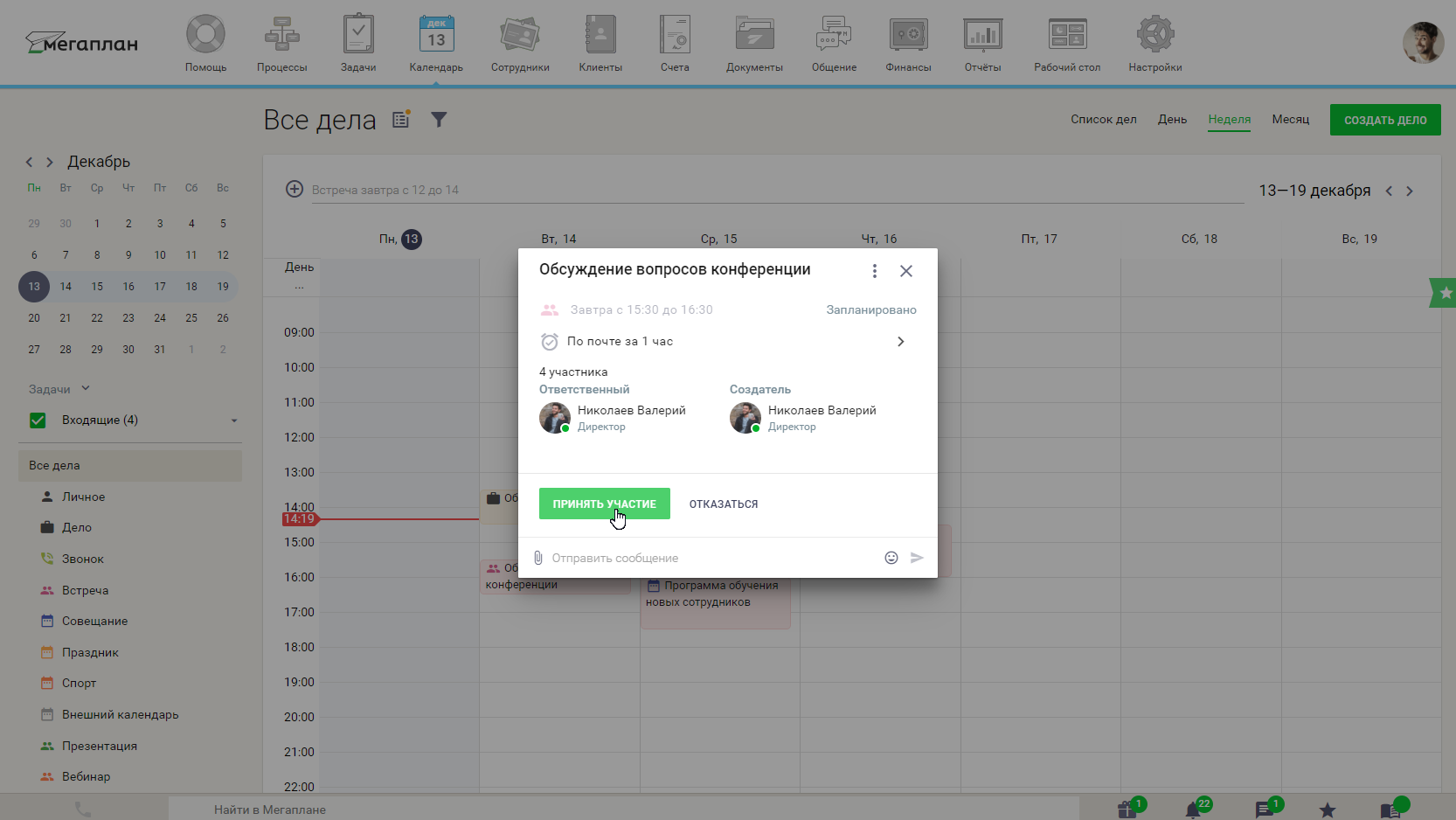Click the Отказаться button
The image size is (1456, 820).
[723, 504]
